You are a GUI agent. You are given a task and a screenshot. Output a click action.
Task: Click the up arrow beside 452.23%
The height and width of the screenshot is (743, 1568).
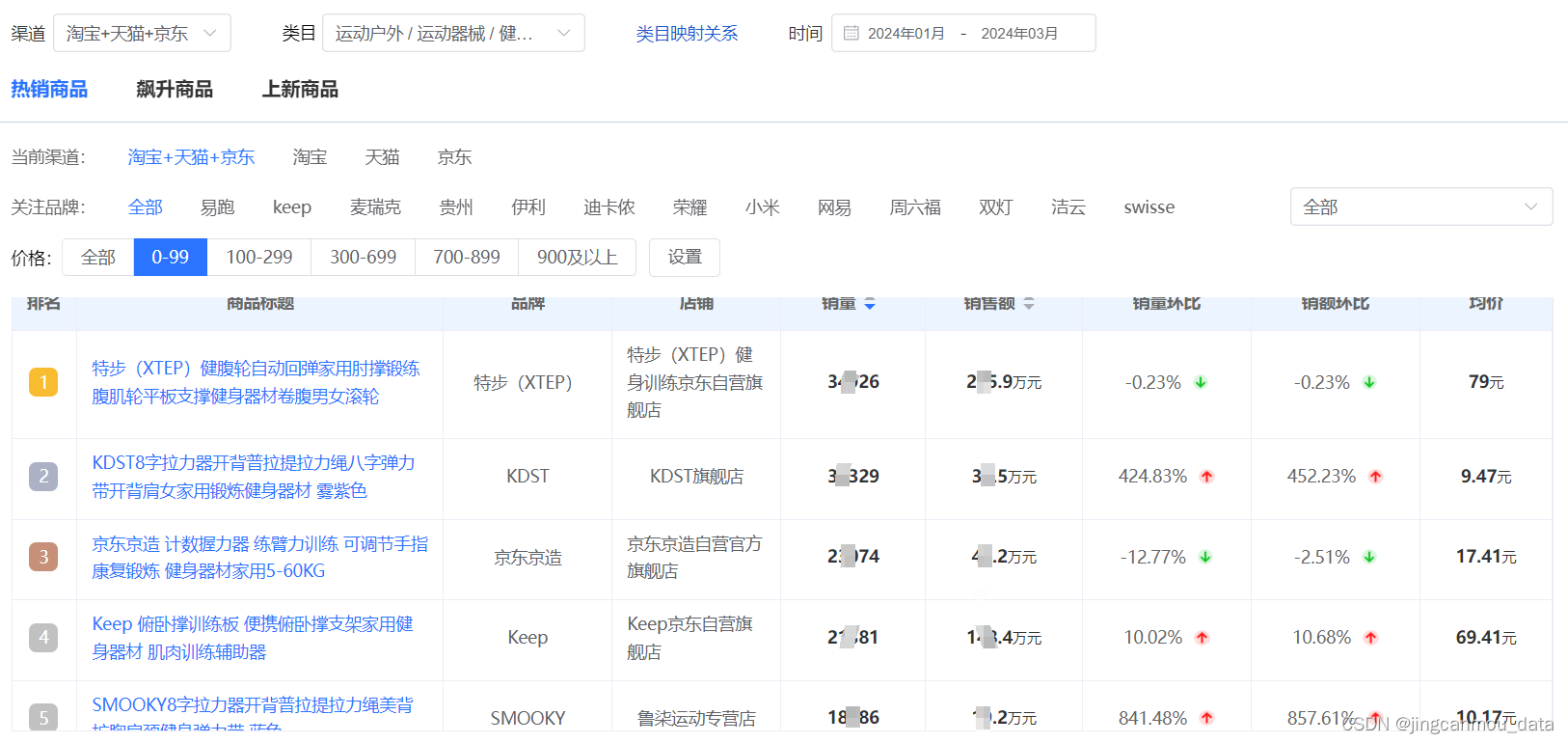coord(1375,477)
